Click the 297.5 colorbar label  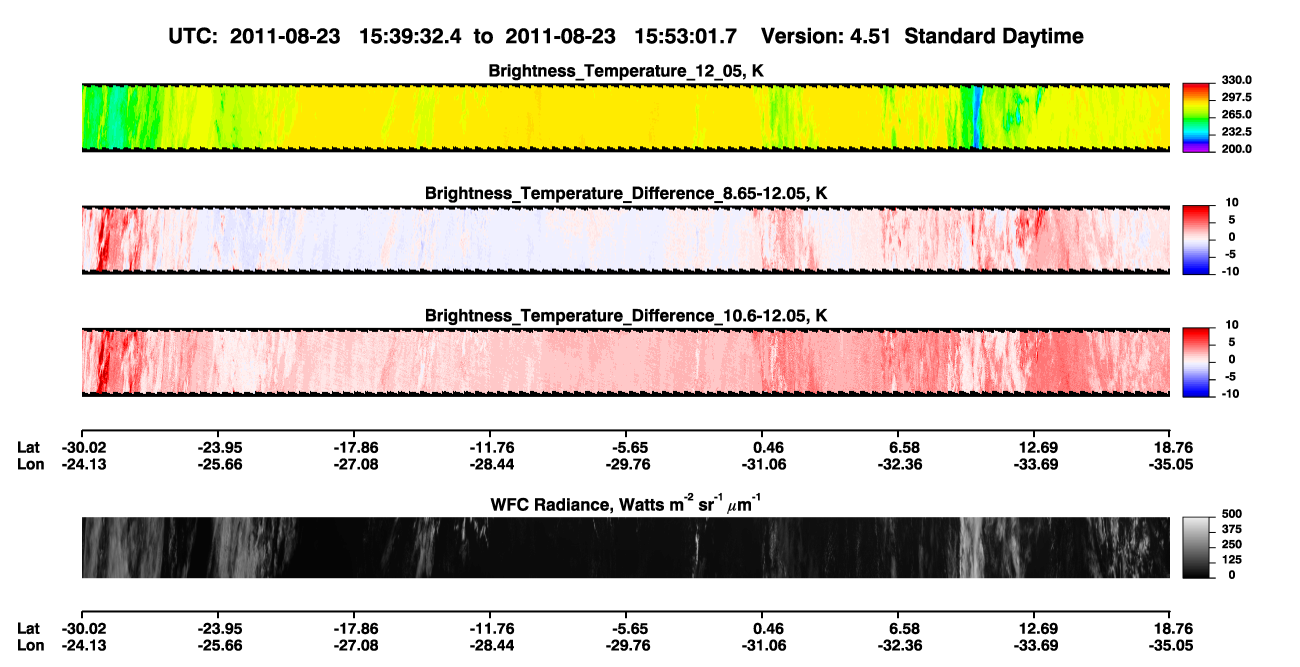point(1235,98)
